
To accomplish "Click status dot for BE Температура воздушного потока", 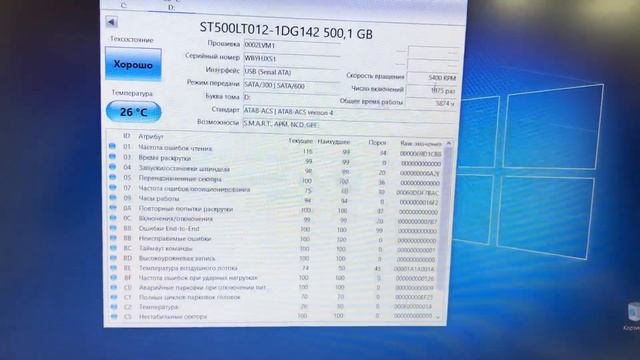I will tap(114, 267).
